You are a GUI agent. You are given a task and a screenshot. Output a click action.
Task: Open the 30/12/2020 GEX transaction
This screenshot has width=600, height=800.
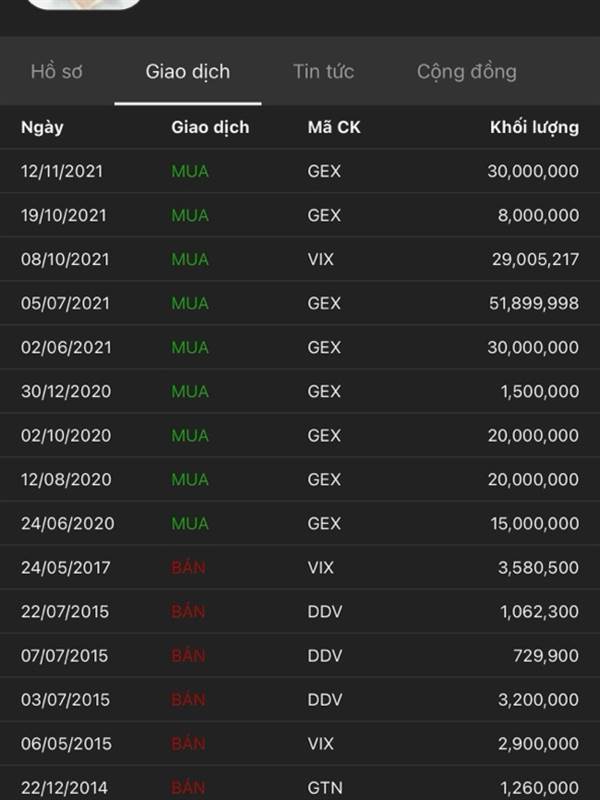(300, 391)
